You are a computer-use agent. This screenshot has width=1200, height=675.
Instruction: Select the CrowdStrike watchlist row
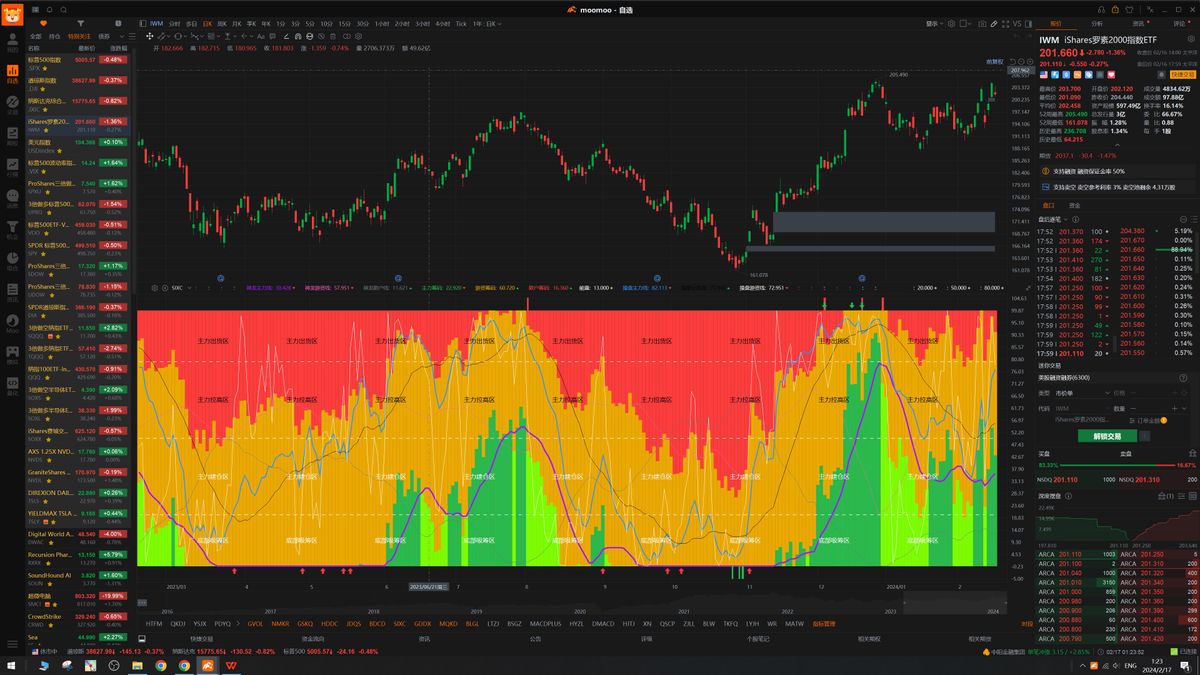(79, 621)
